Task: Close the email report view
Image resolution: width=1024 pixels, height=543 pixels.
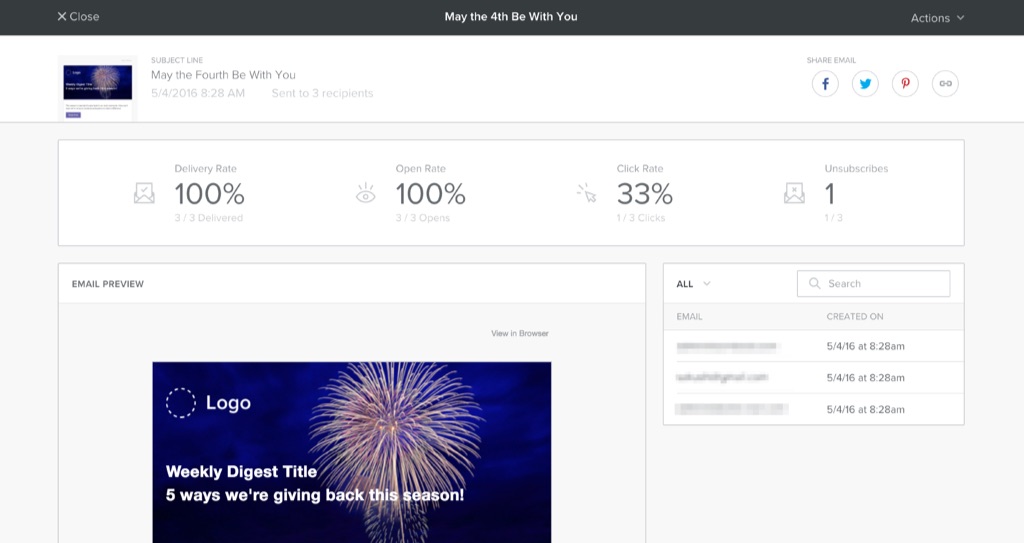Action: click(78, 16)
